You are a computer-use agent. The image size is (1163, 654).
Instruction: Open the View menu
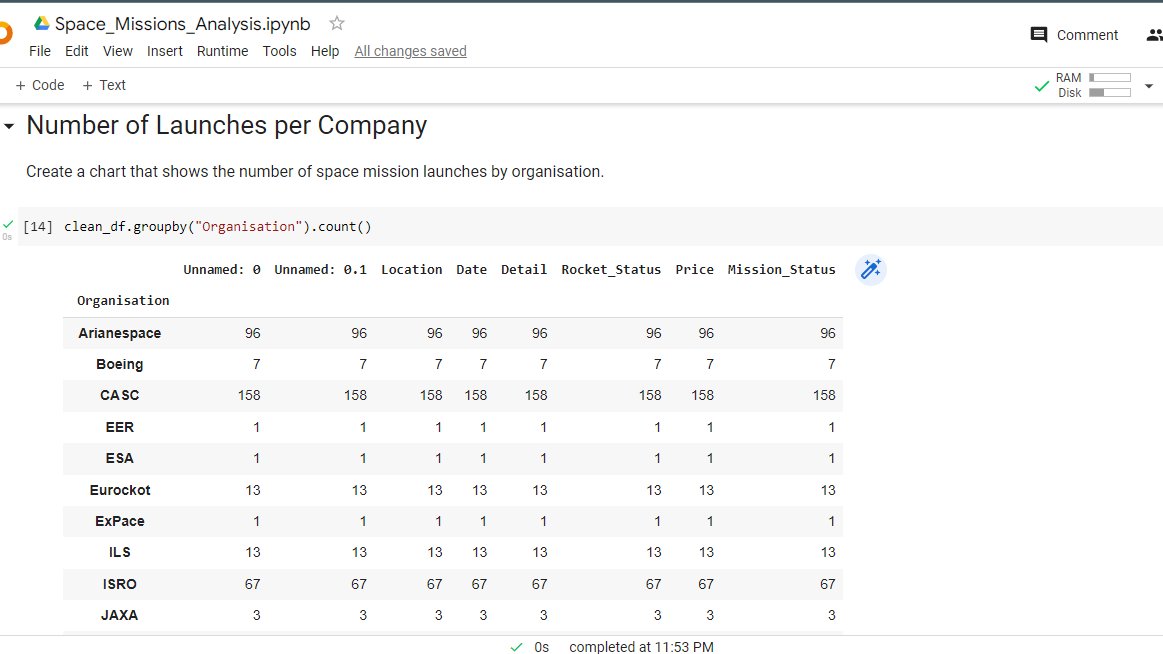(x=117, y=51)
